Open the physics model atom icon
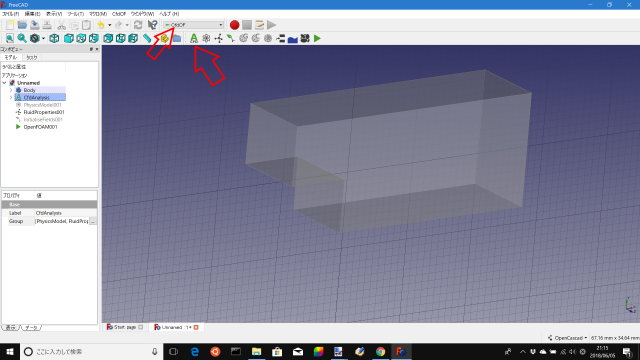 pos(206,38)
